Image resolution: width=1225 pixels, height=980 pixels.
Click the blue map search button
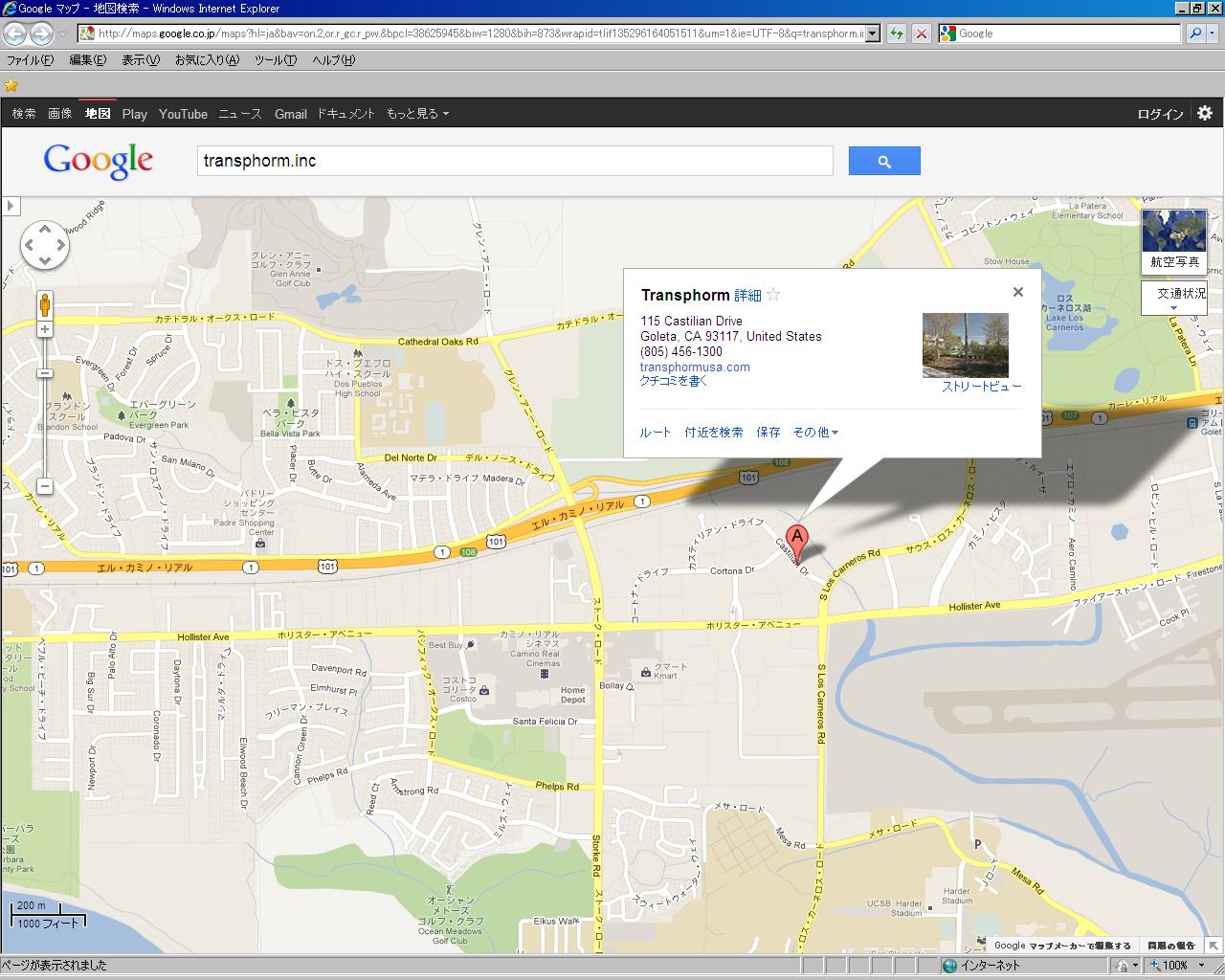pos(884,161)
